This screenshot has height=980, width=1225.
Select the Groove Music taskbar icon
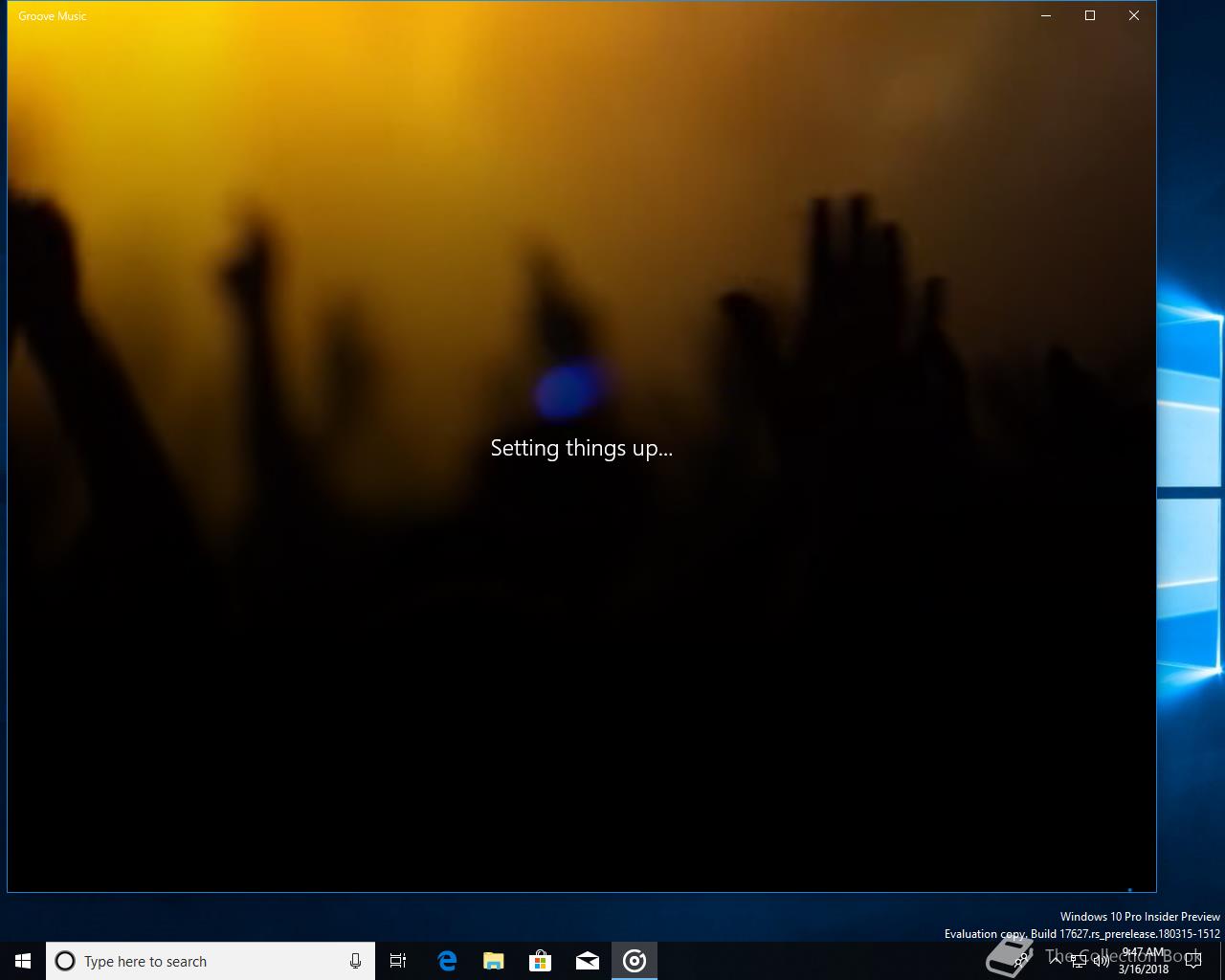tap(635, 961)
